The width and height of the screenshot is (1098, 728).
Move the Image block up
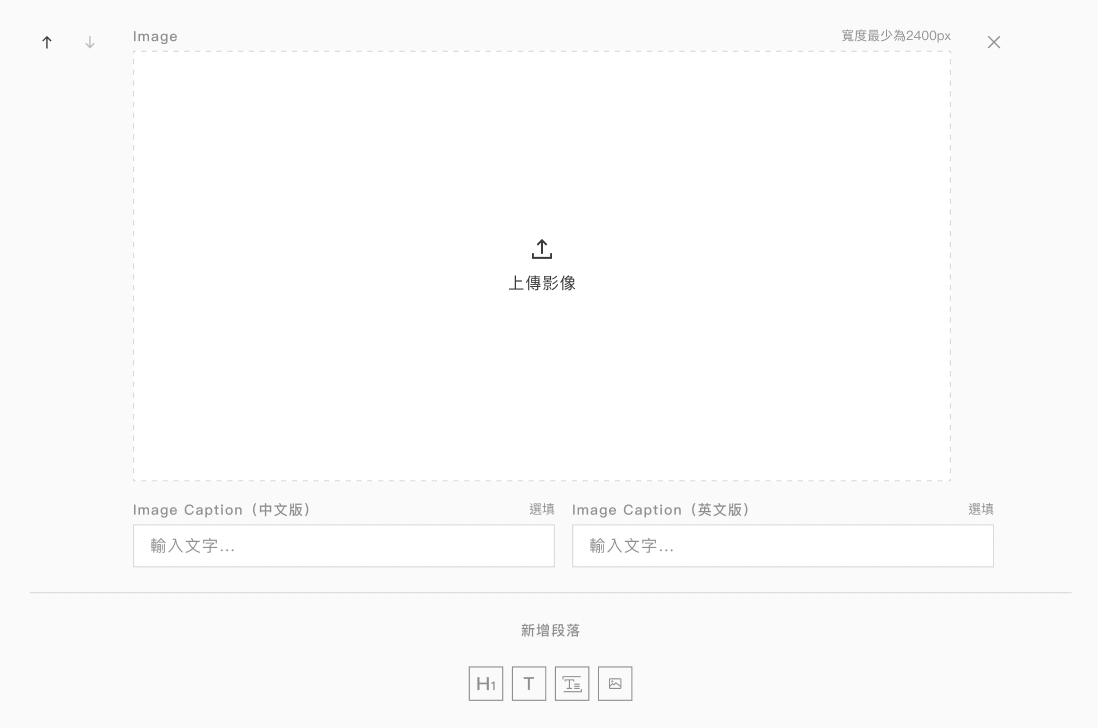[x=46, y=42]
